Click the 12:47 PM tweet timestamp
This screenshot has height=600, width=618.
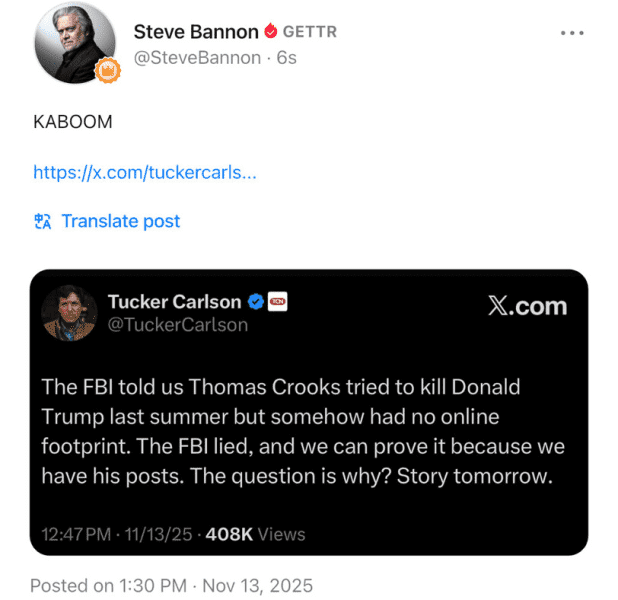77,534
